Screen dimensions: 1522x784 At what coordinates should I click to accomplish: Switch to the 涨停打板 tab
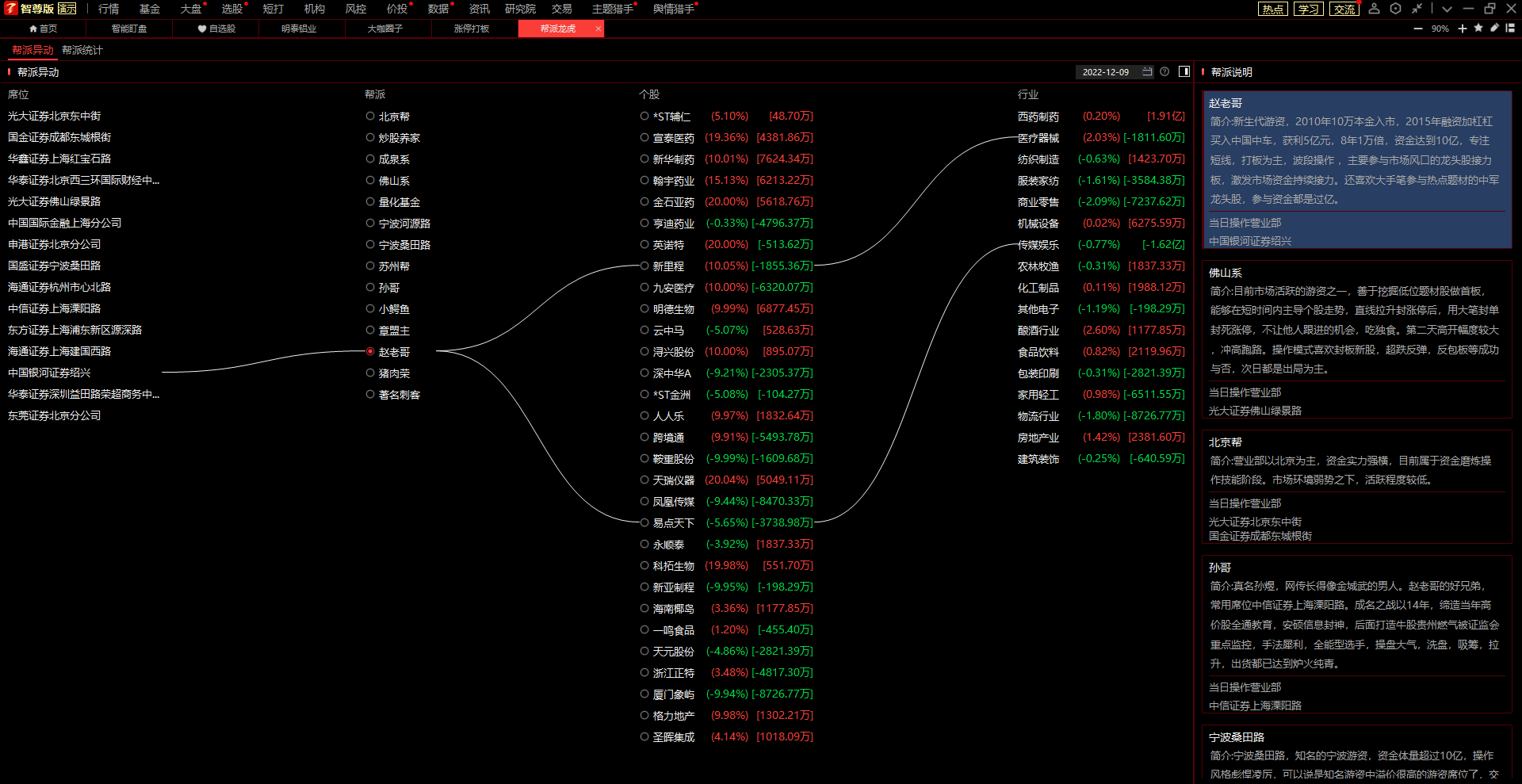(472, 29)
